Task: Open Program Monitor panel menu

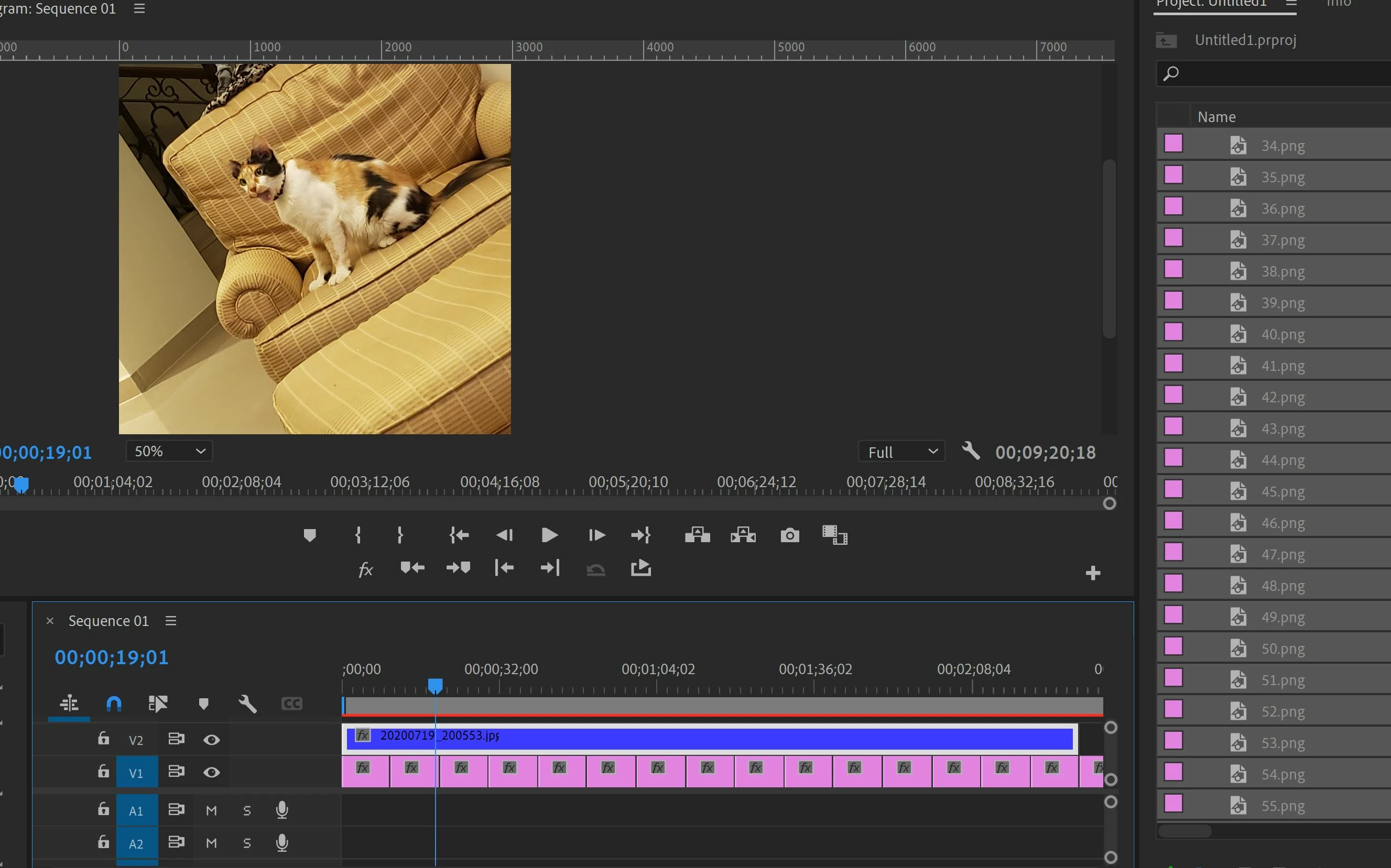Action: 139,8
